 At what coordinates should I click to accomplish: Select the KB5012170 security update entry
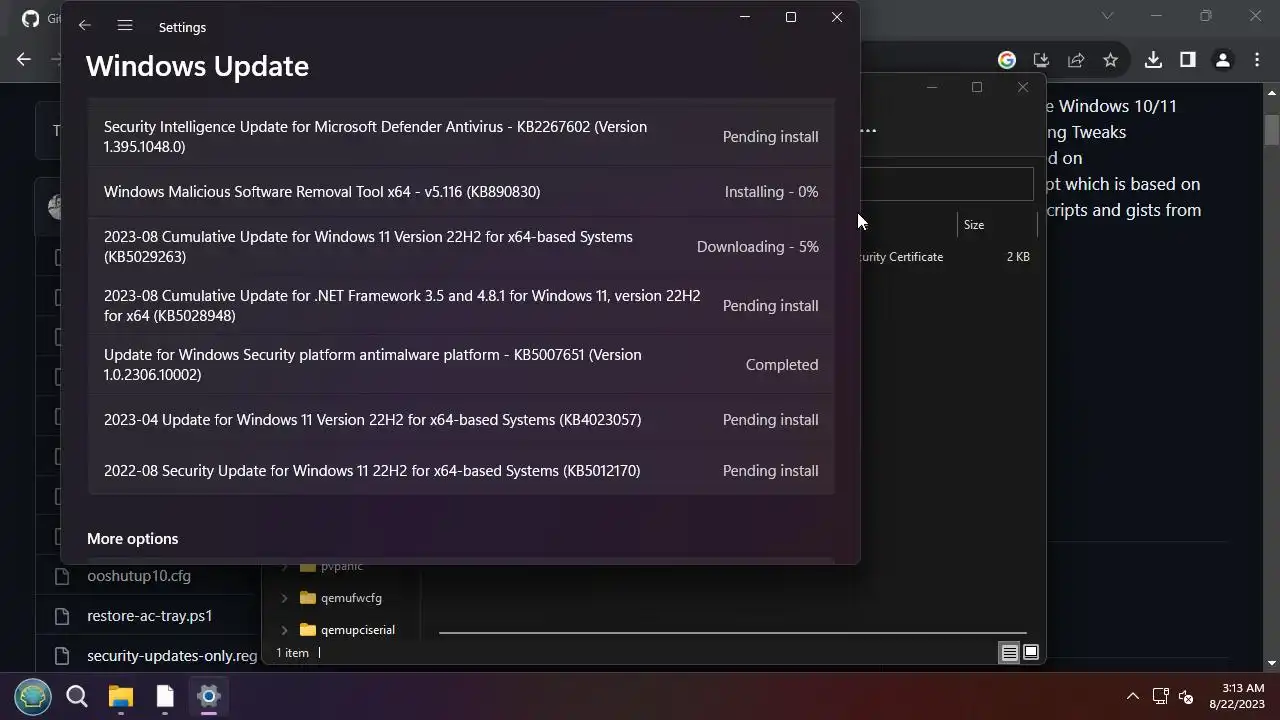461,471
